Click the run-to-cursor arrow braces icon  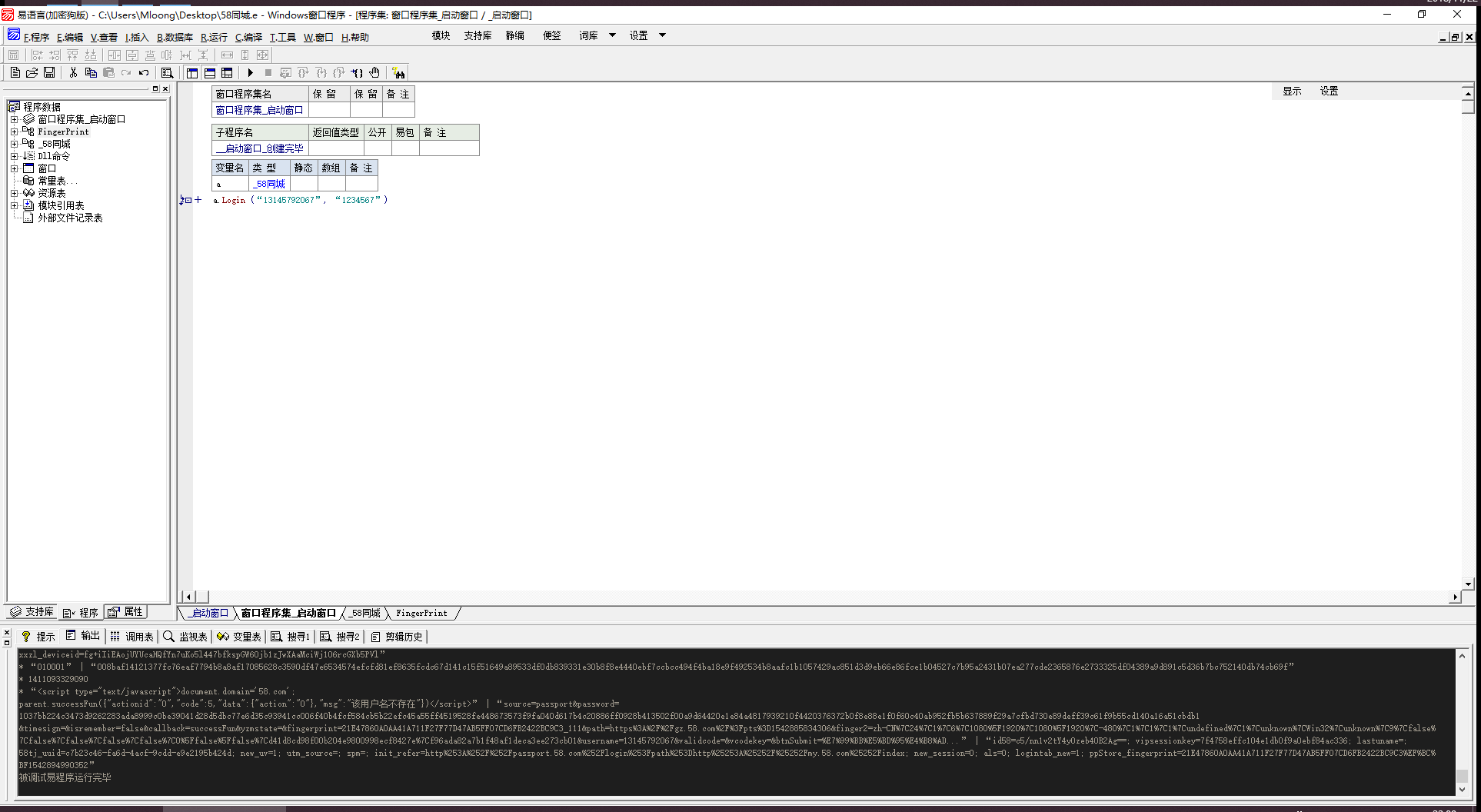pyautogui.click(x=357, y=72)
